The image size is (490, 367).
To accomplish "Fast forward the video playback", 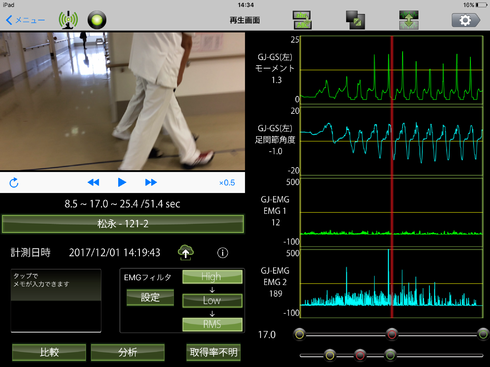I will [151, 182].
